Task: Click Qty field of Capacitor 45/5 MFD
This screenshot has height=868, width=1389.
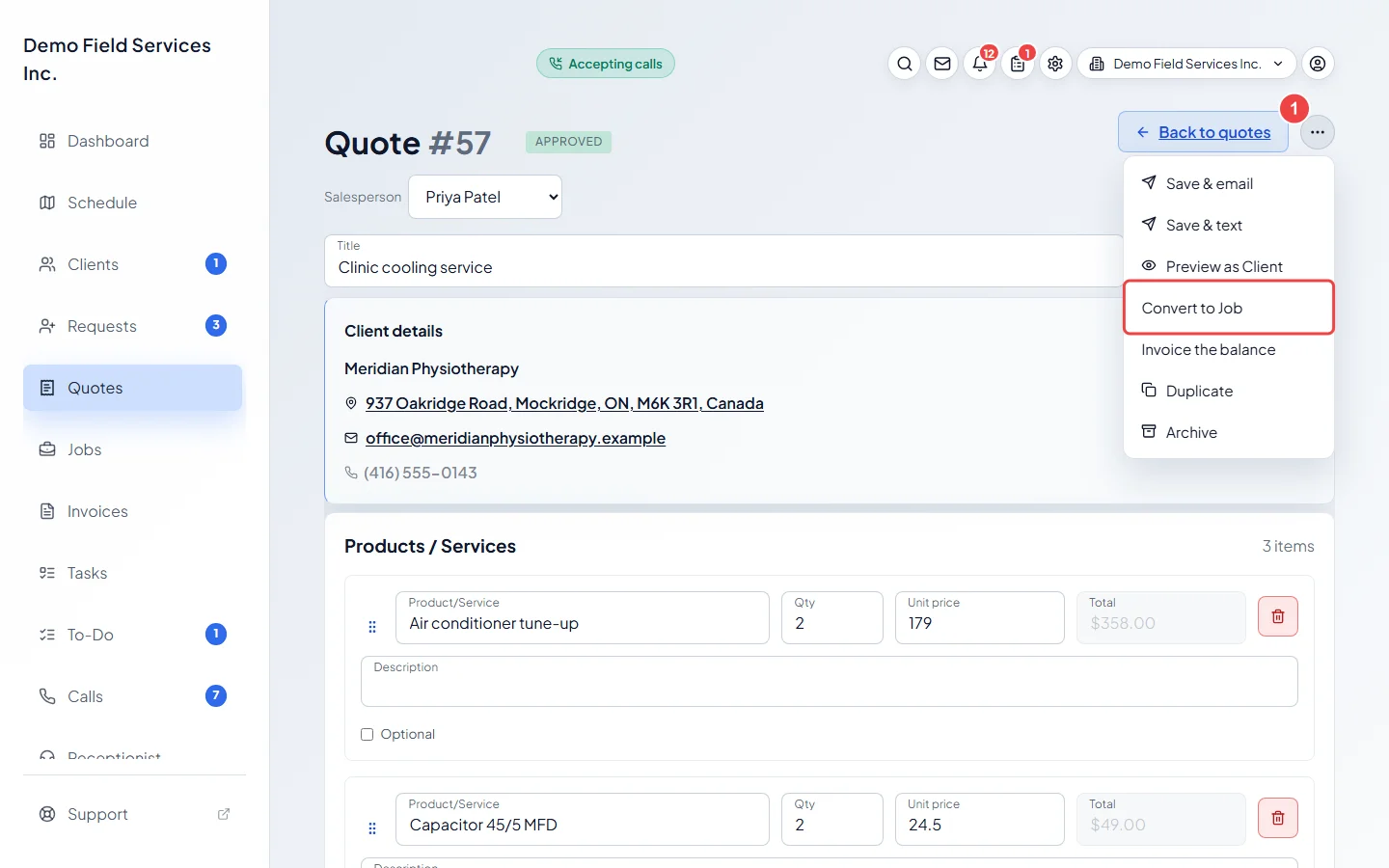Action: pos(832,819)
